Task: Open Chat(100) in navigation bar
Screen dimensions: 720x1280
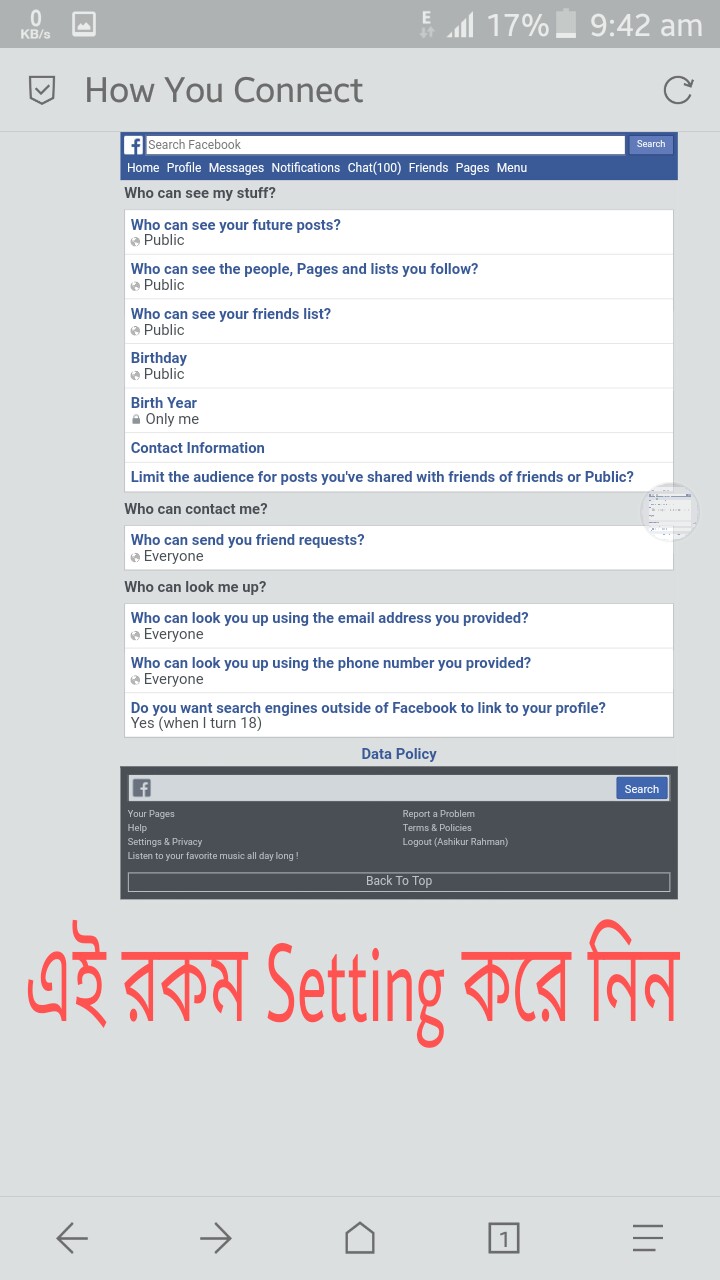Action: (x=374, y=168)
